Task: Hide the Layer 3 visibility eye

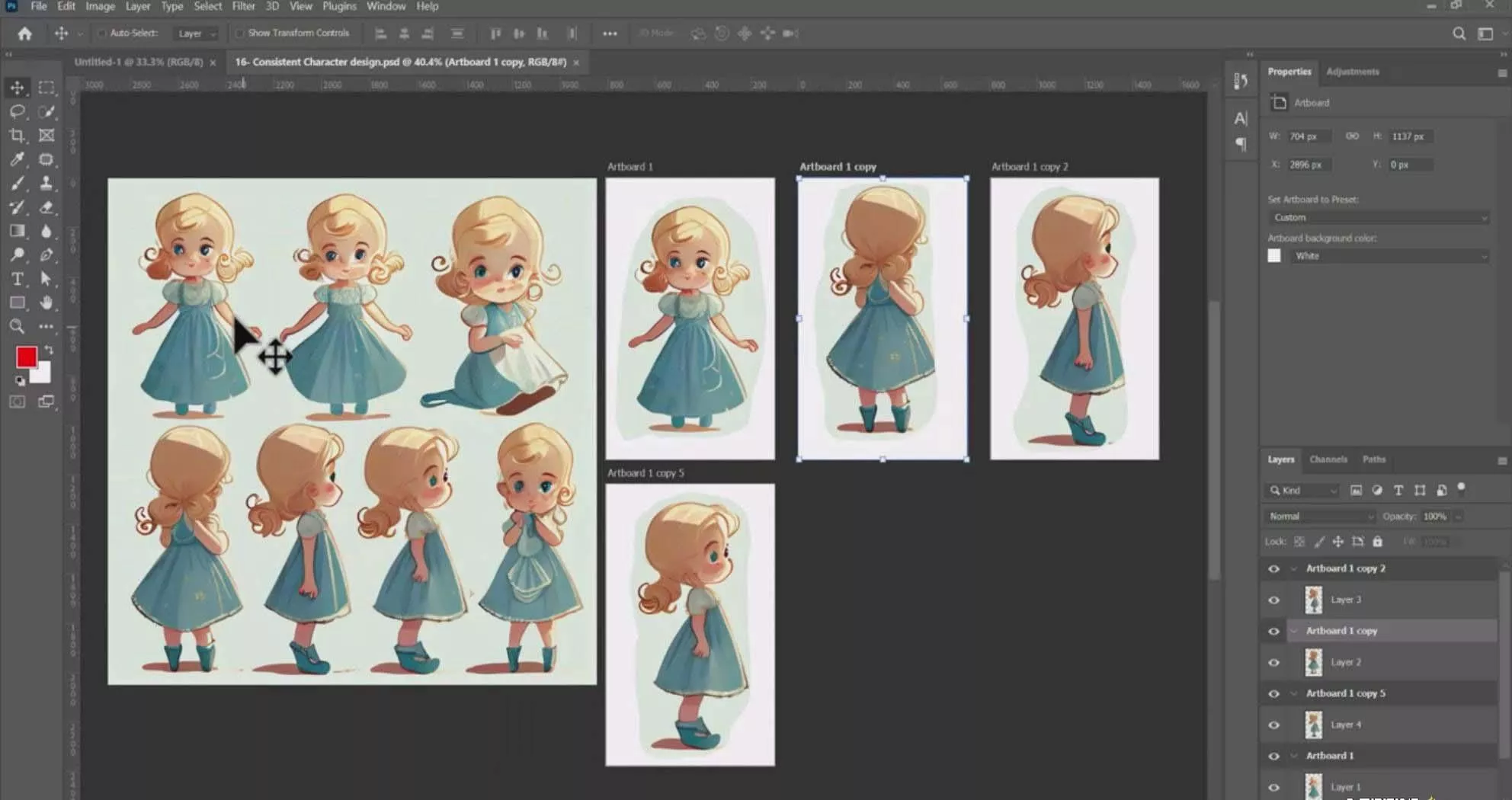Action: pos(1273,600)
